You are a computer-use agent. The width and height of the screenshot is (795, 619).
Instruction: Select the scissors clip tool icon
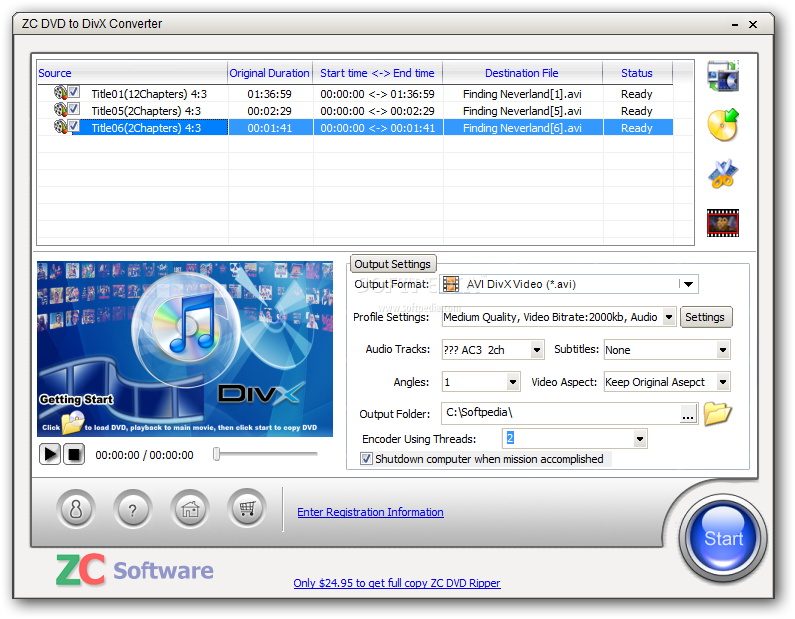pyautogui.click(x=723, y=174)
